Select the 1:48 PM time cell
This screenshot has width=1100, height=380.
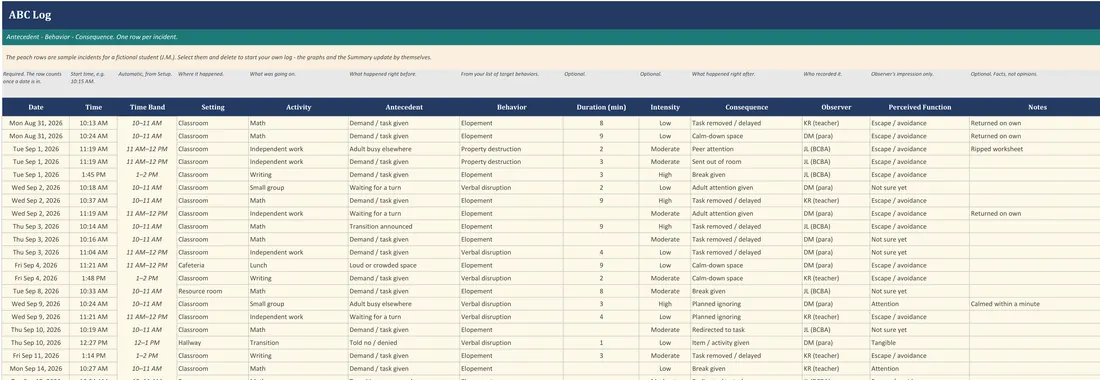pos(93,278)
